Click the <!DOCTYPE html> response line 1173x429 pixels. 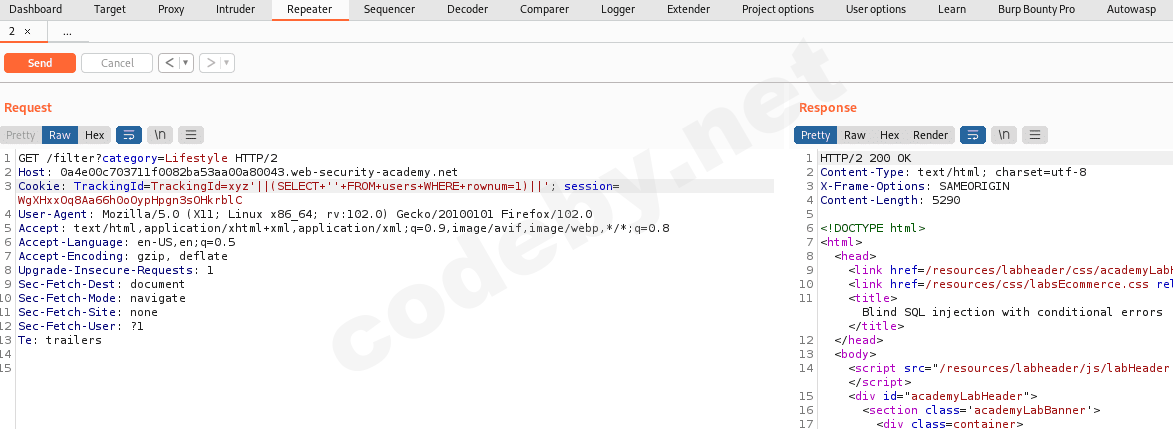point(873,228)
